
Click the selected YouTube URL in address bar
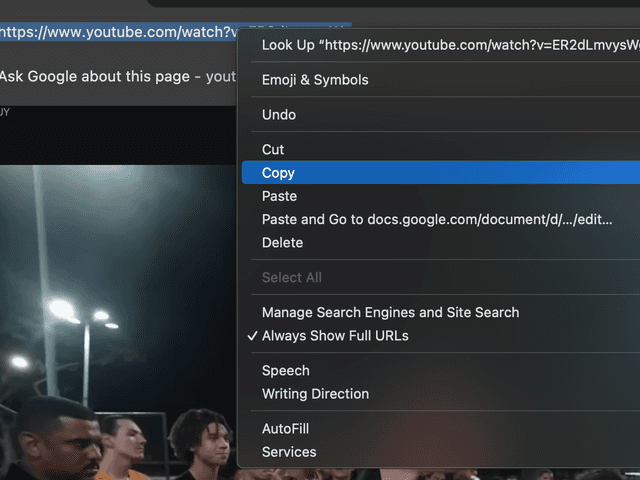[118, 32]
